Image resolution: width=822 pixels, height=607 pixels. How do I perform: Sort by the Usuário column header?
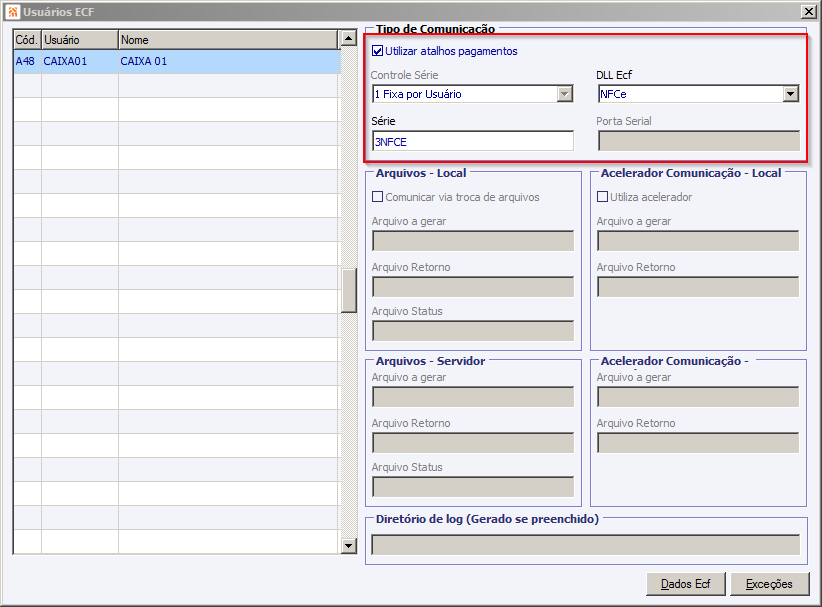[x=80, y=40]
